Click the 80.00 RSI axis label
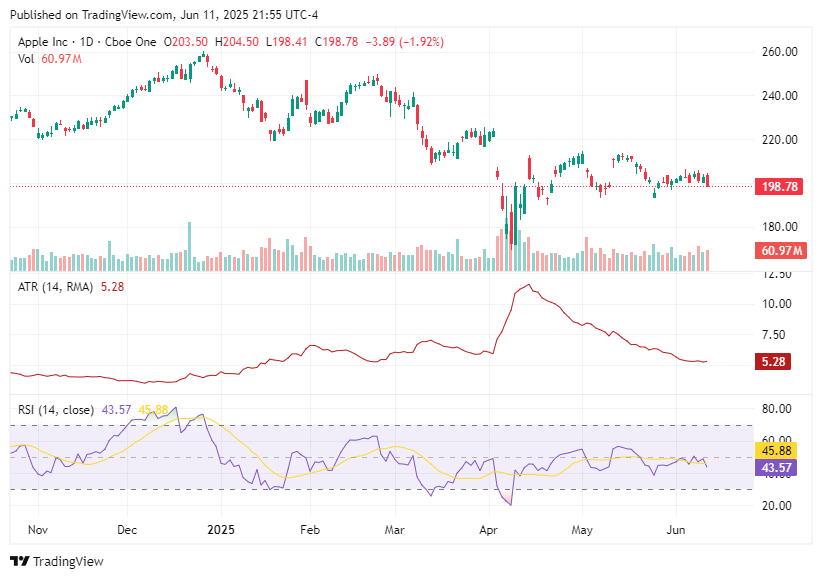 coord(776,409)
